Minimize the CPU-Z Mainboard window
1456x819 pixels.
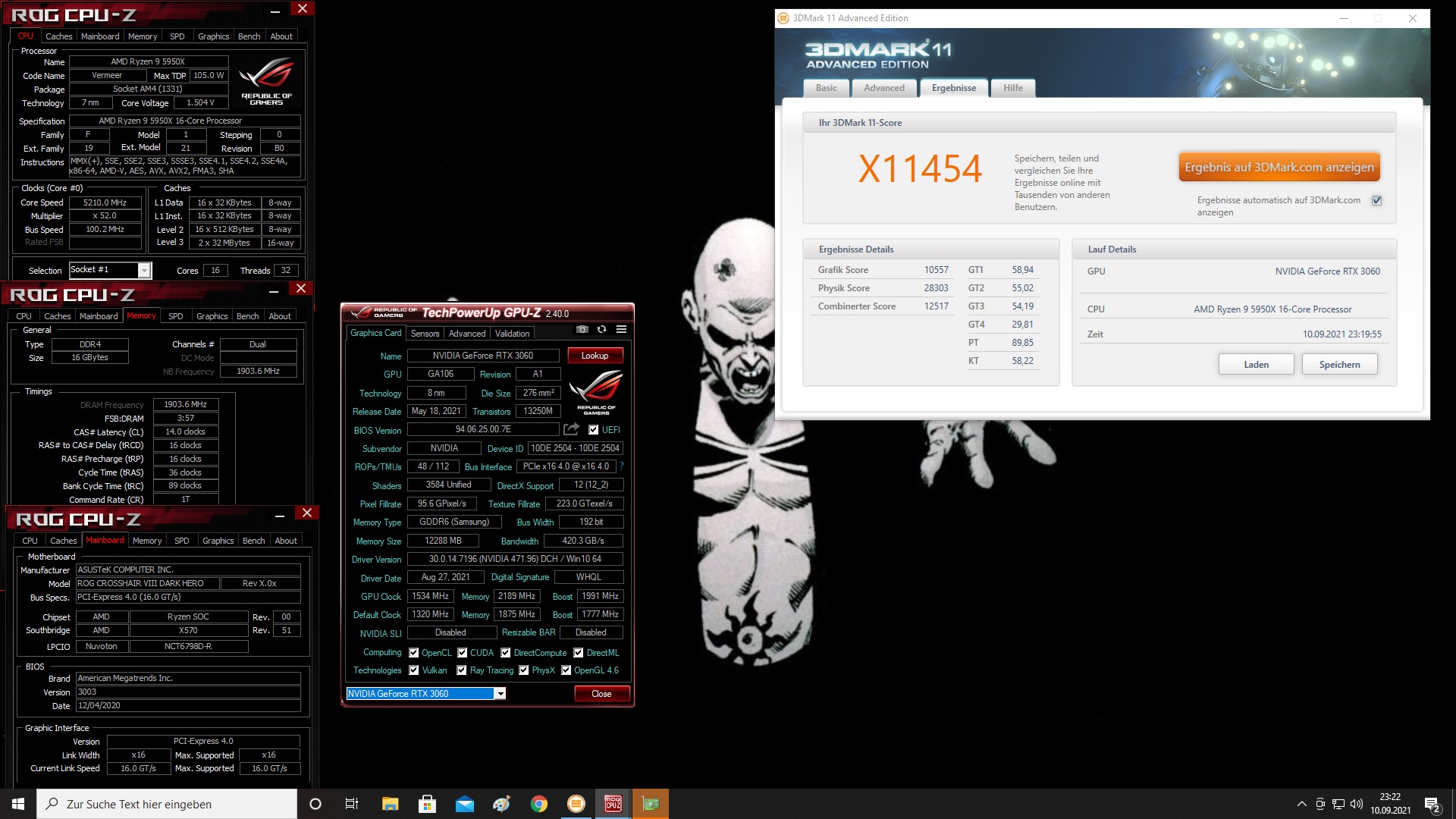coord(280,515)
